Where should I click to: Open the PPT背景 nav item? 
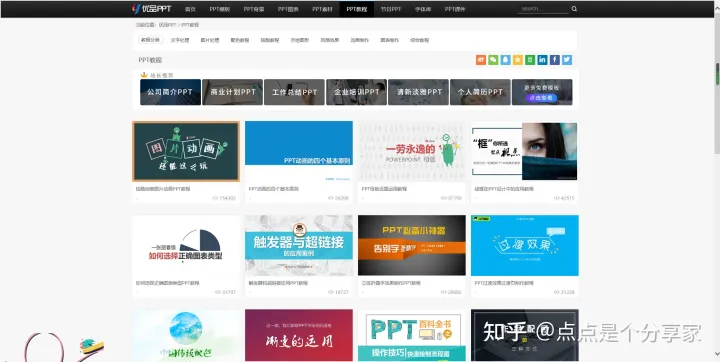[x=254, y=9]
